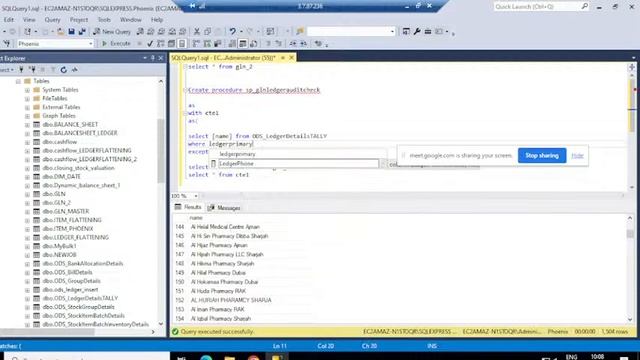Open the editor zoom 100 % dropdown

coord(196,196)
